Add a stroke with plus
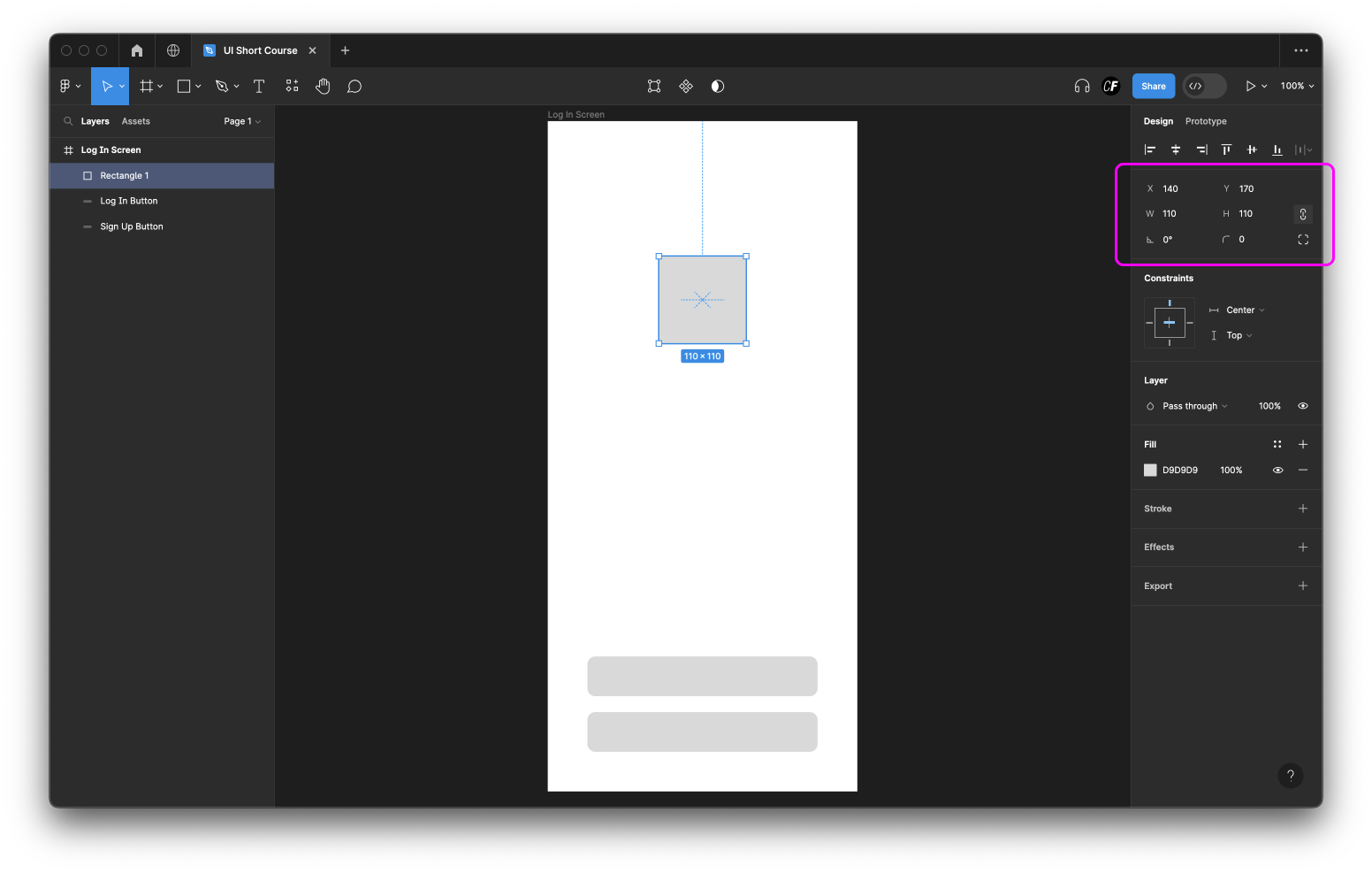The height and width of the screenshot is (873, 1372). pos(1303,509)
